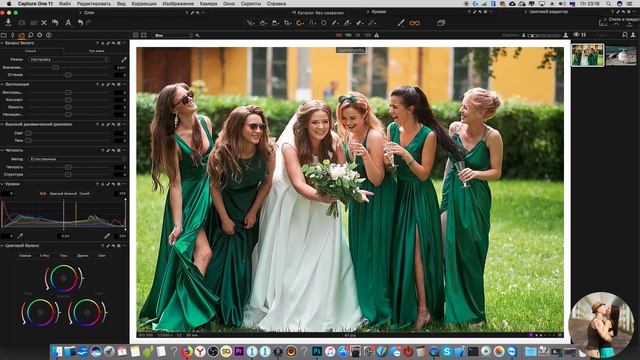Click the Import images icon

click(8, 23)
